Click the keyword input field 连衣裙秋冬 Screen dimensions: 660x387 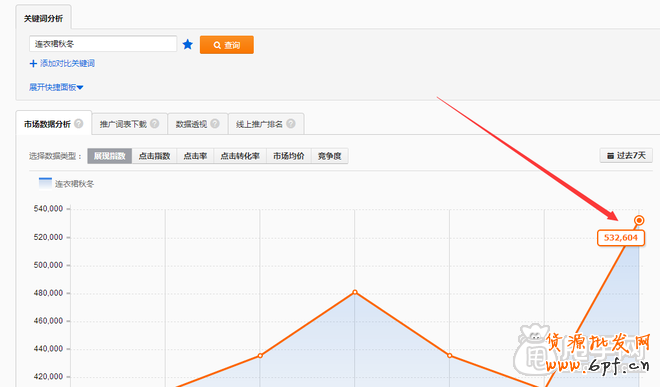[103, 44]
